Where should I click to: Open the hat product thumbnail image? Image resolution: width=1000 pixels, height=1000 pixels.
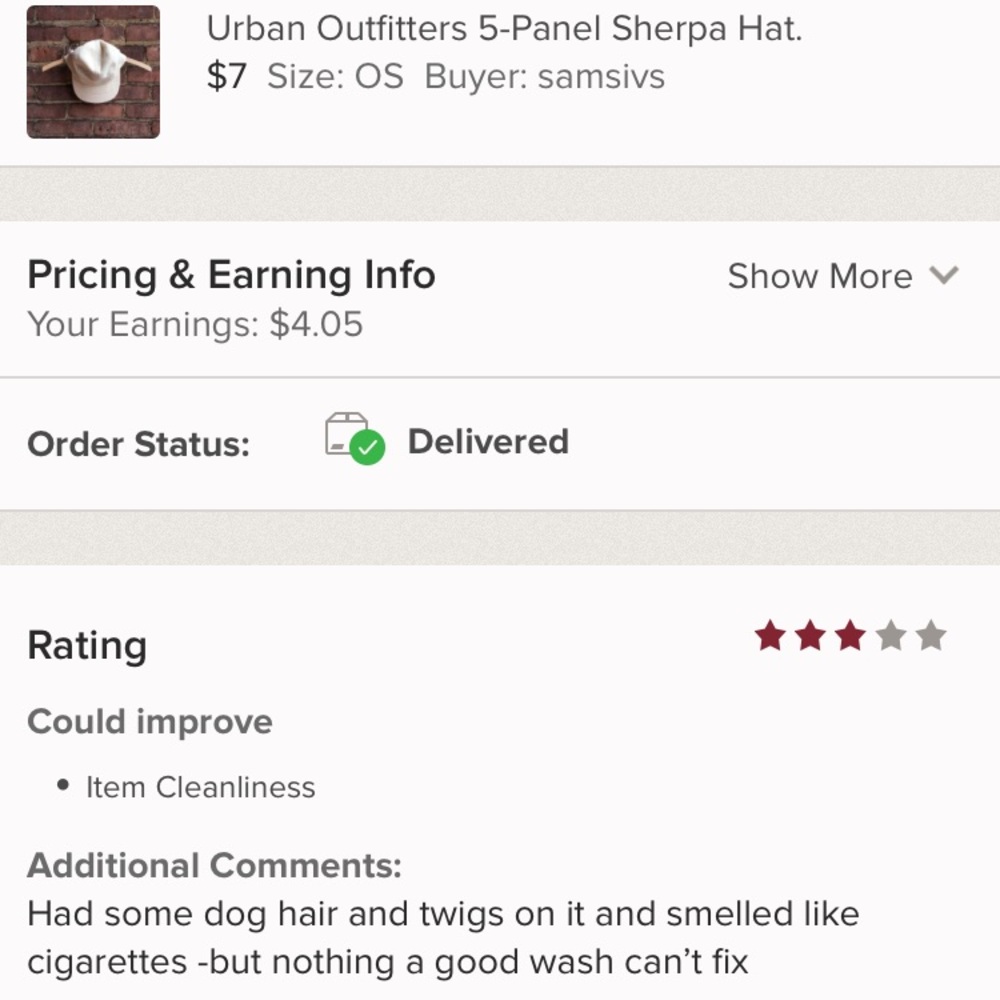click(92, 70)
